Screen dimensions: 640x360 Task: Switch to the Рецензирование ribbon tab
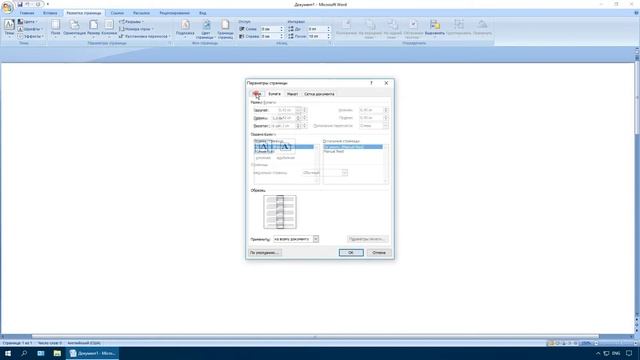175,13
